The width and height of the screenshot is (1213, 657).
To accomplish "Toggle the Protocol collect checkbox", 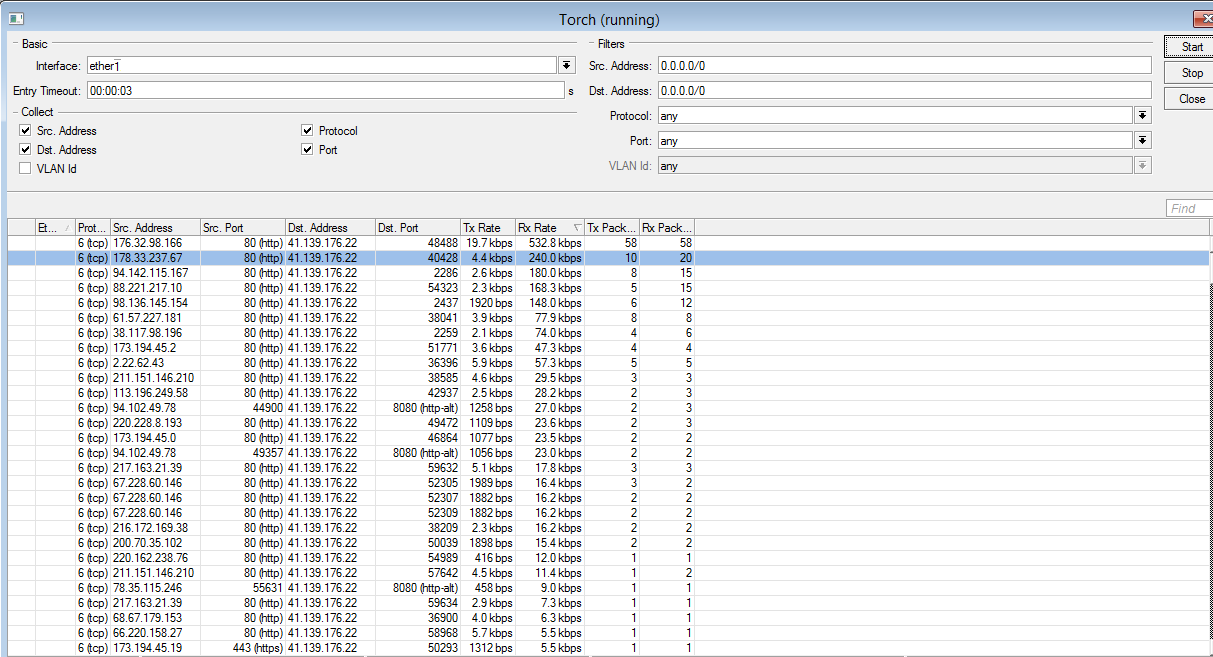I will [308, 131].
